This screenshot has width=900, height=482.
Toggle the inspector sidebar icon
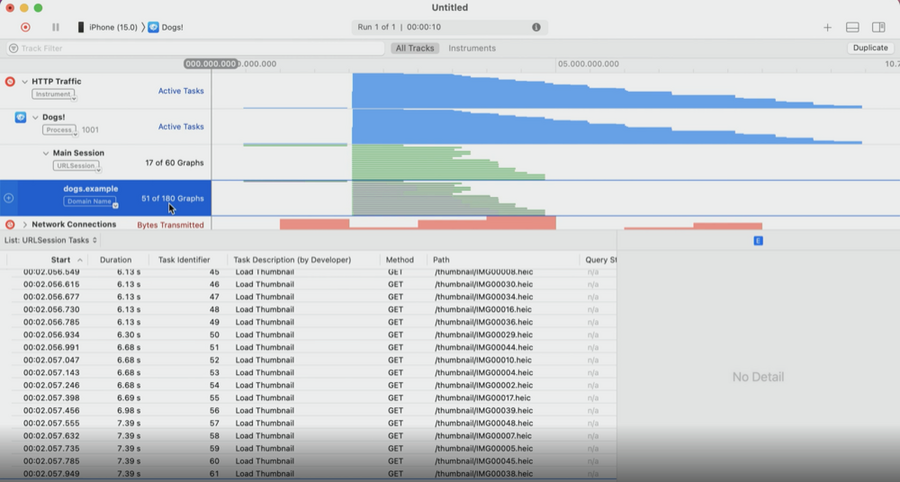point(878,27)
